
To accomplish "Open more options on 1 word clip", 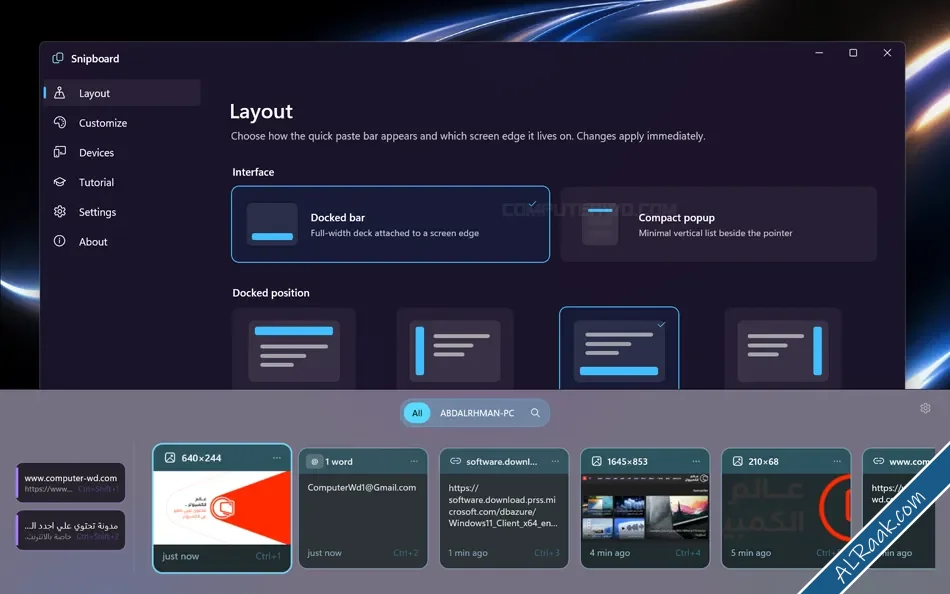I will 414,461.
